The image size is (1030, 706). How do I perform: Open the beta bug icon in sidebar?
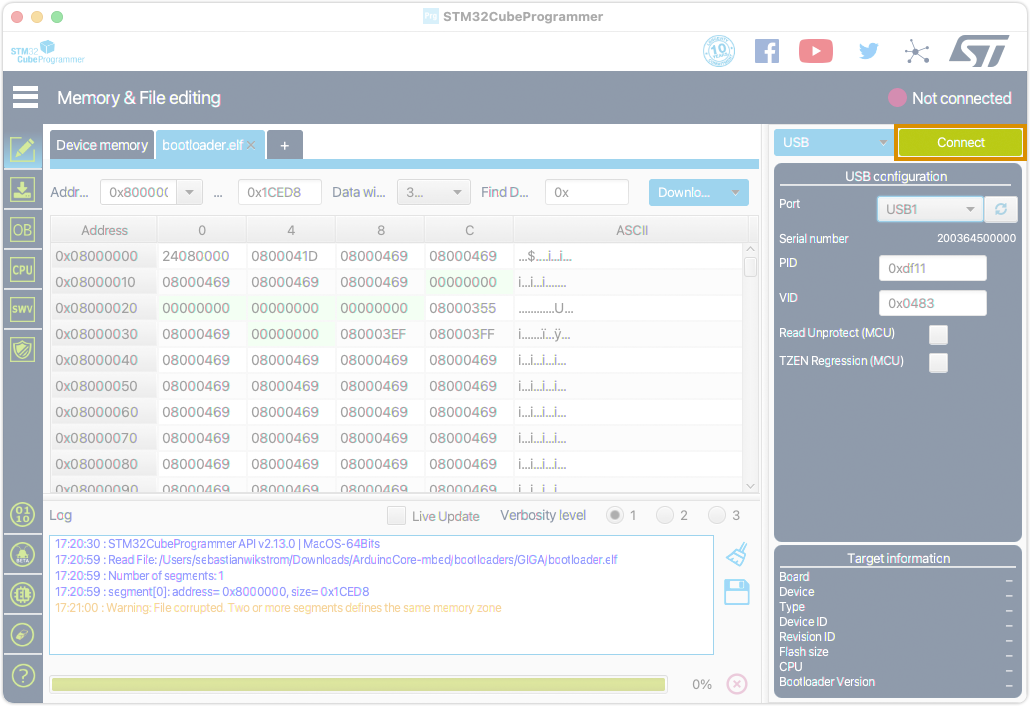click(x=23, y=555)
